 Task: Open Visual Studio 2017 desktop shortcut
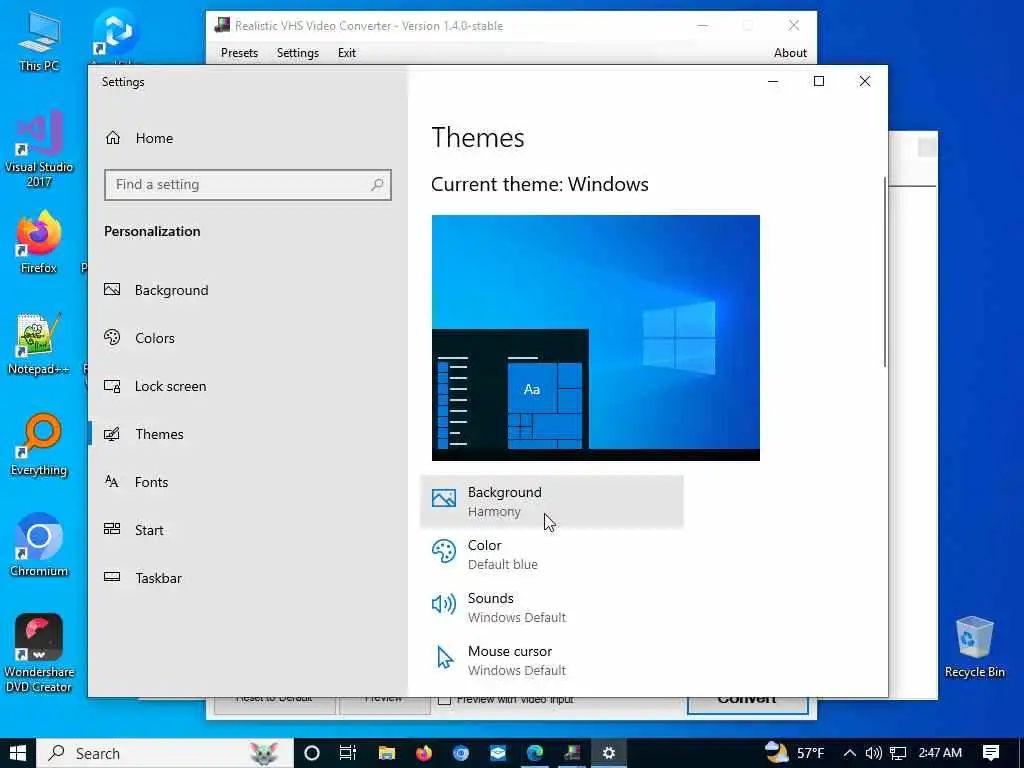coord(39,148)
